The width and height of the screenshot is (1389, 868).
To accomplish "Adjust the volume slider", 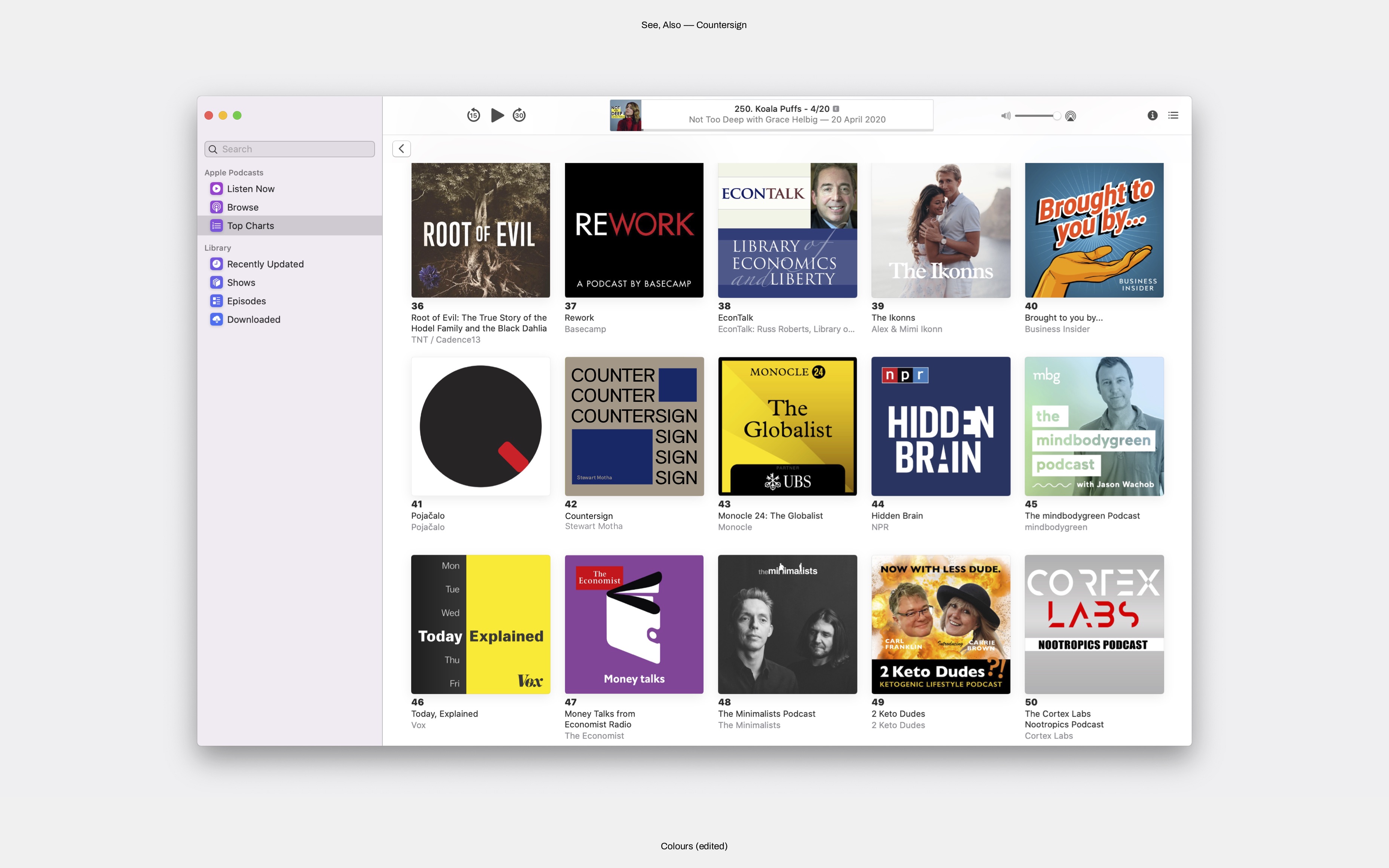I will [1037, 116].
